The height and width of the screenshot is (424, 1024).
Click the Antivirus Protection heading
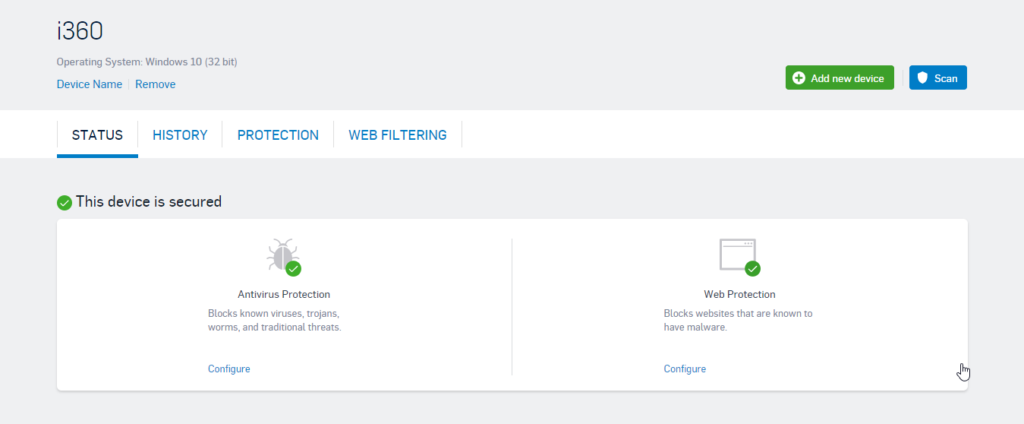click(284, 294)
